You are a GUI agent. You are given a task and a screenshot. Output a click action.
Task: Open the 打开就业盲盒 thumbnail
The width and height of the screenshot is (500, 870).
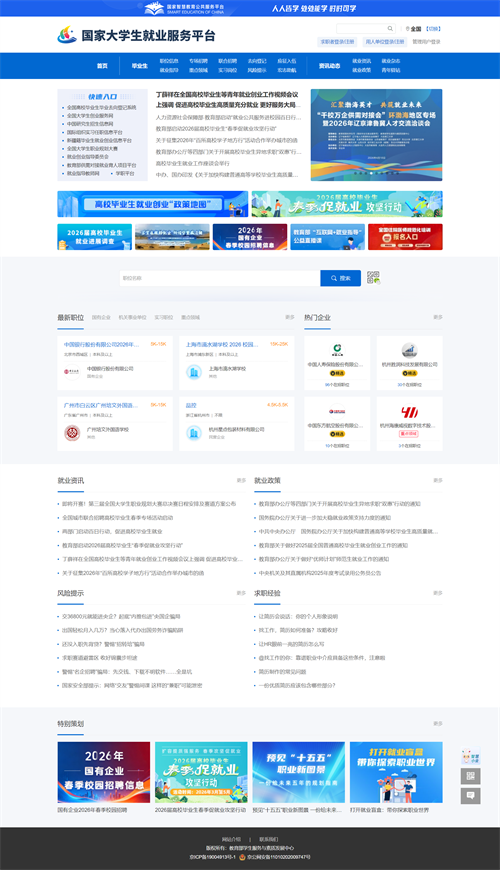click(x=396, y=772)
